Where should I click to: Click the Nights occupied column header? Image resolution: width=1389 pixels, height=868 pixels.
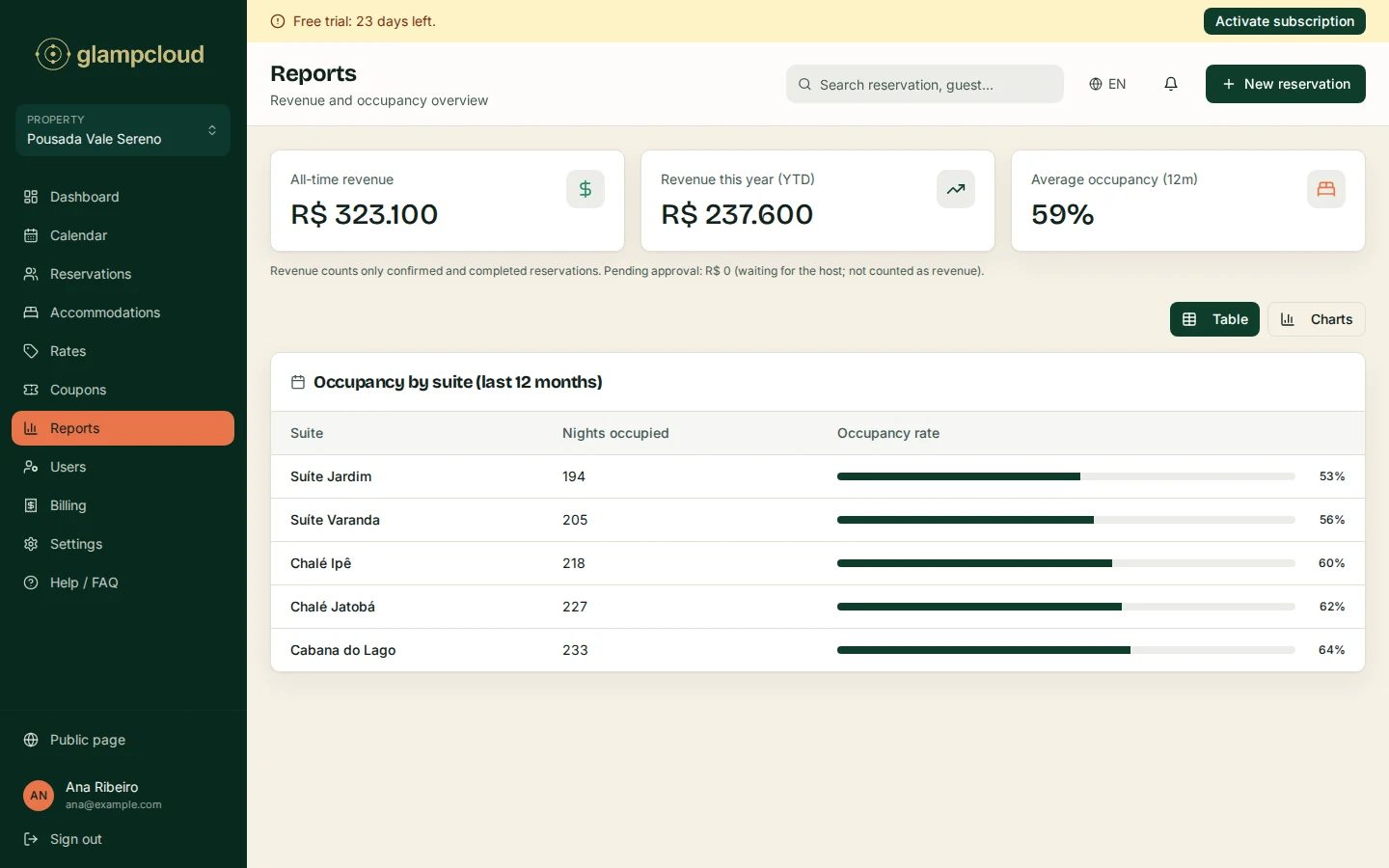615,433
